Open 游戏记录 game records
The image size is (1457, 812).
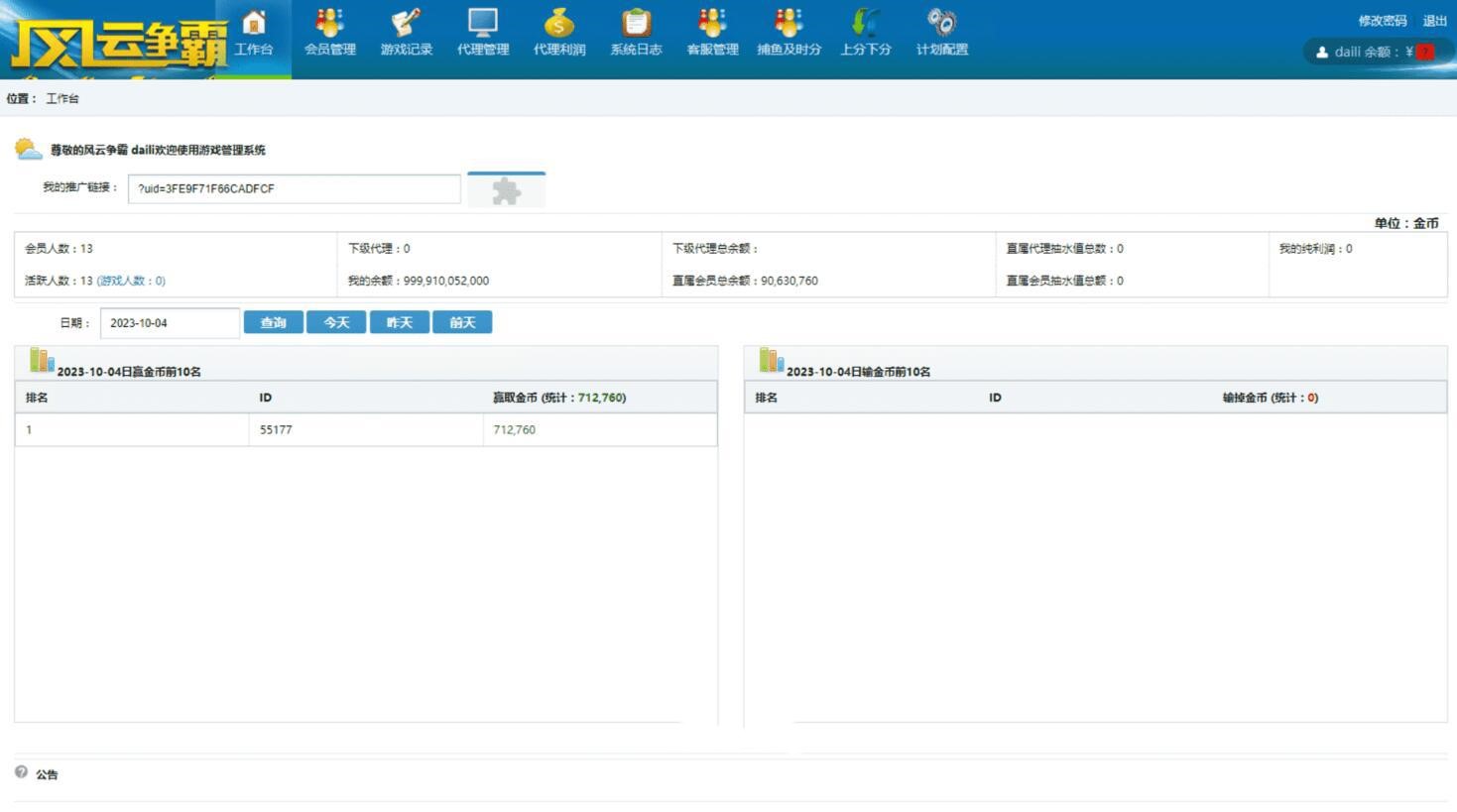coord(406,23)
